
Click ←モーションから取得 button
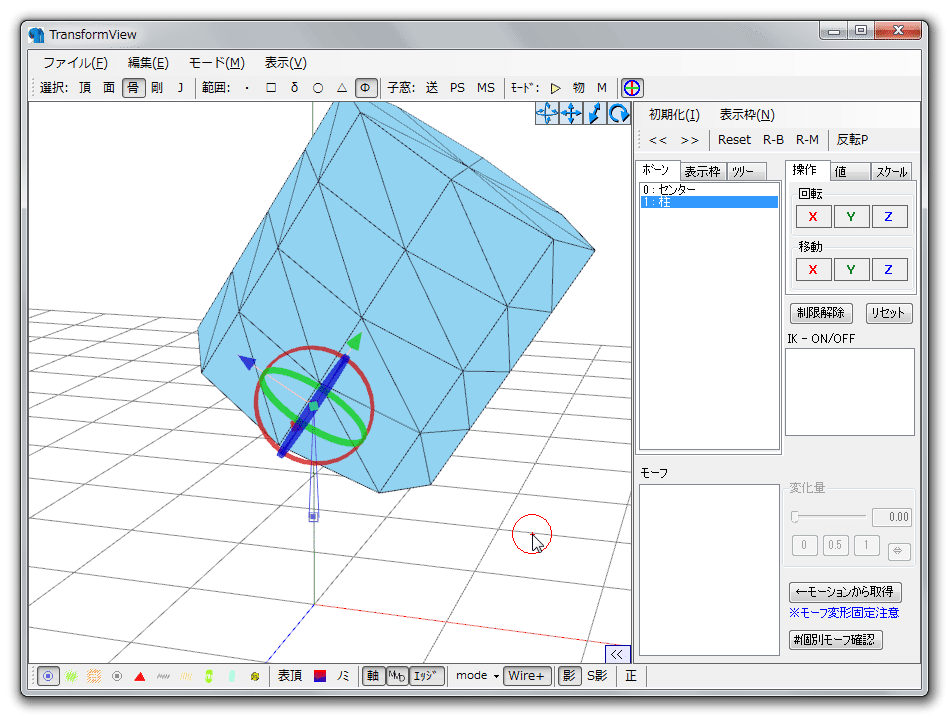[x=845, y=592]
